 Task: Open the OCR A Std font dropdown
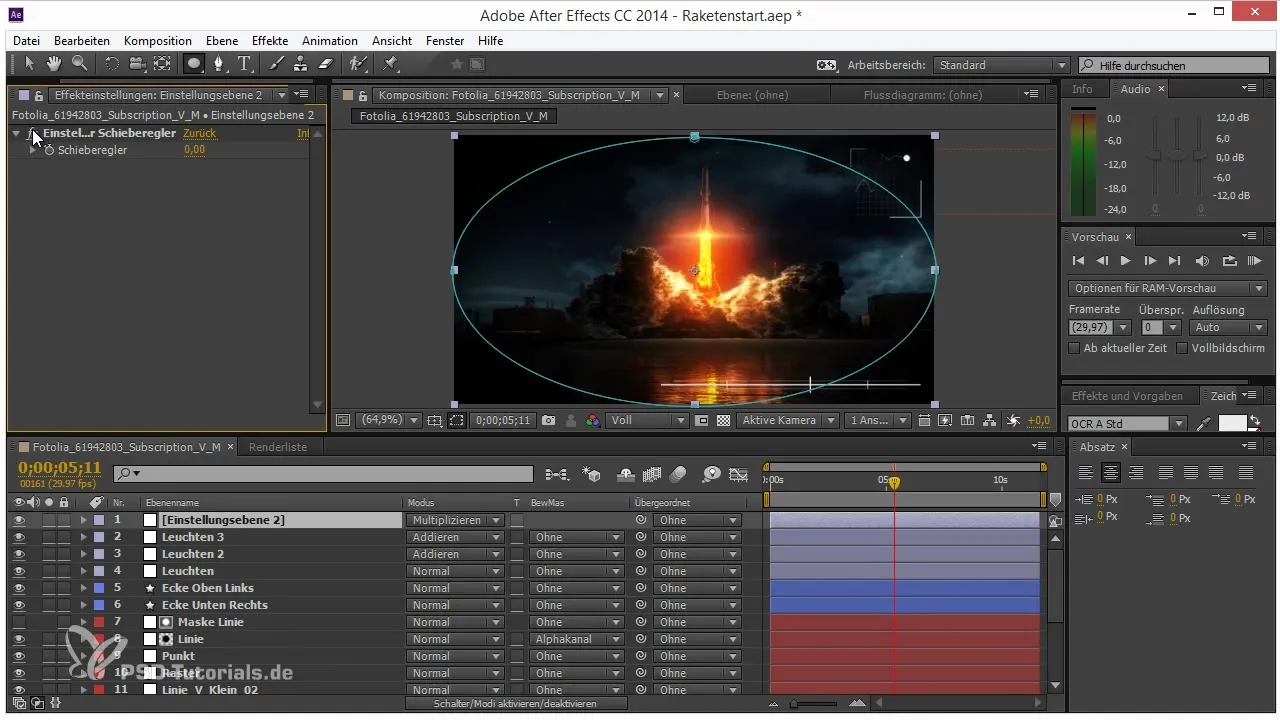tap(1128, 423)
